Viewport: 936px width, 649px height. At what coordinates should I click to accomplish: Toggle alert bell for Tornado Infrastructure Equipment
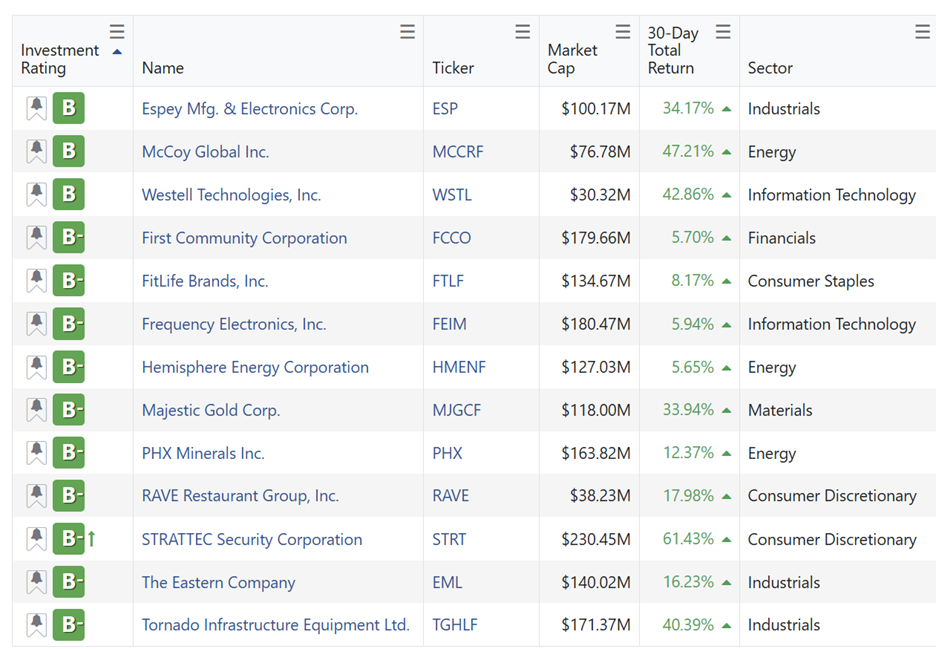pyautogui.click(x=36, y=625)
